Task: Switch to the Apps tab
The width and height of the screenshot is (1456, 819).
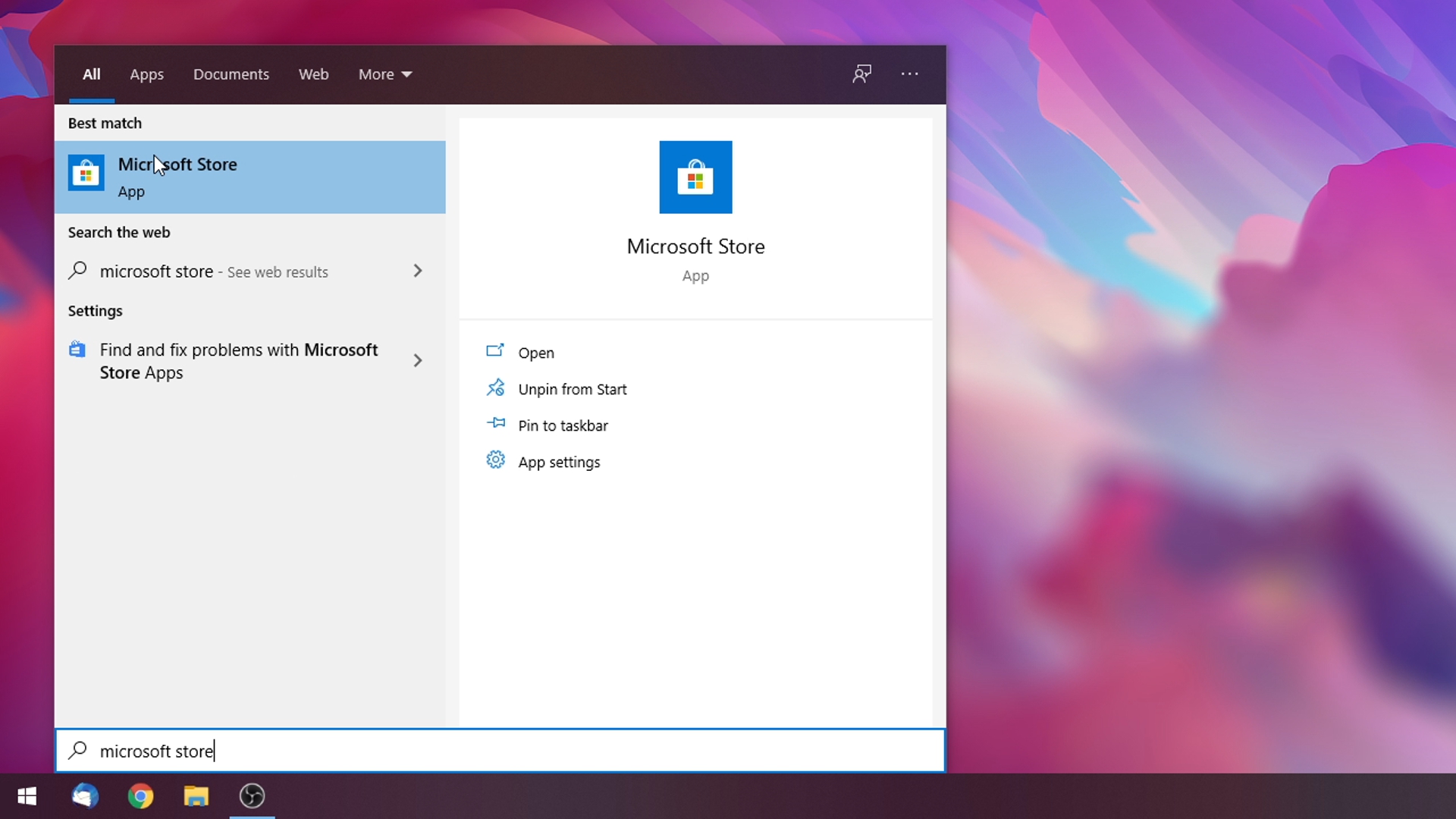Action: point(146,74)
